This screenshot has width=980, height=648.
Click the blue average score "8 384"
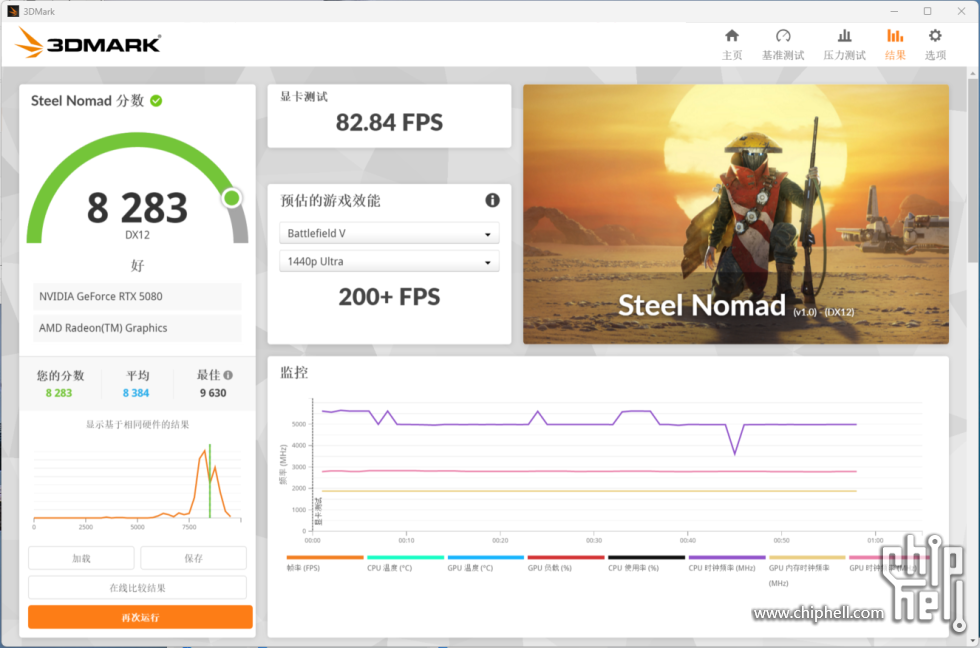click(x=136, y=392)
